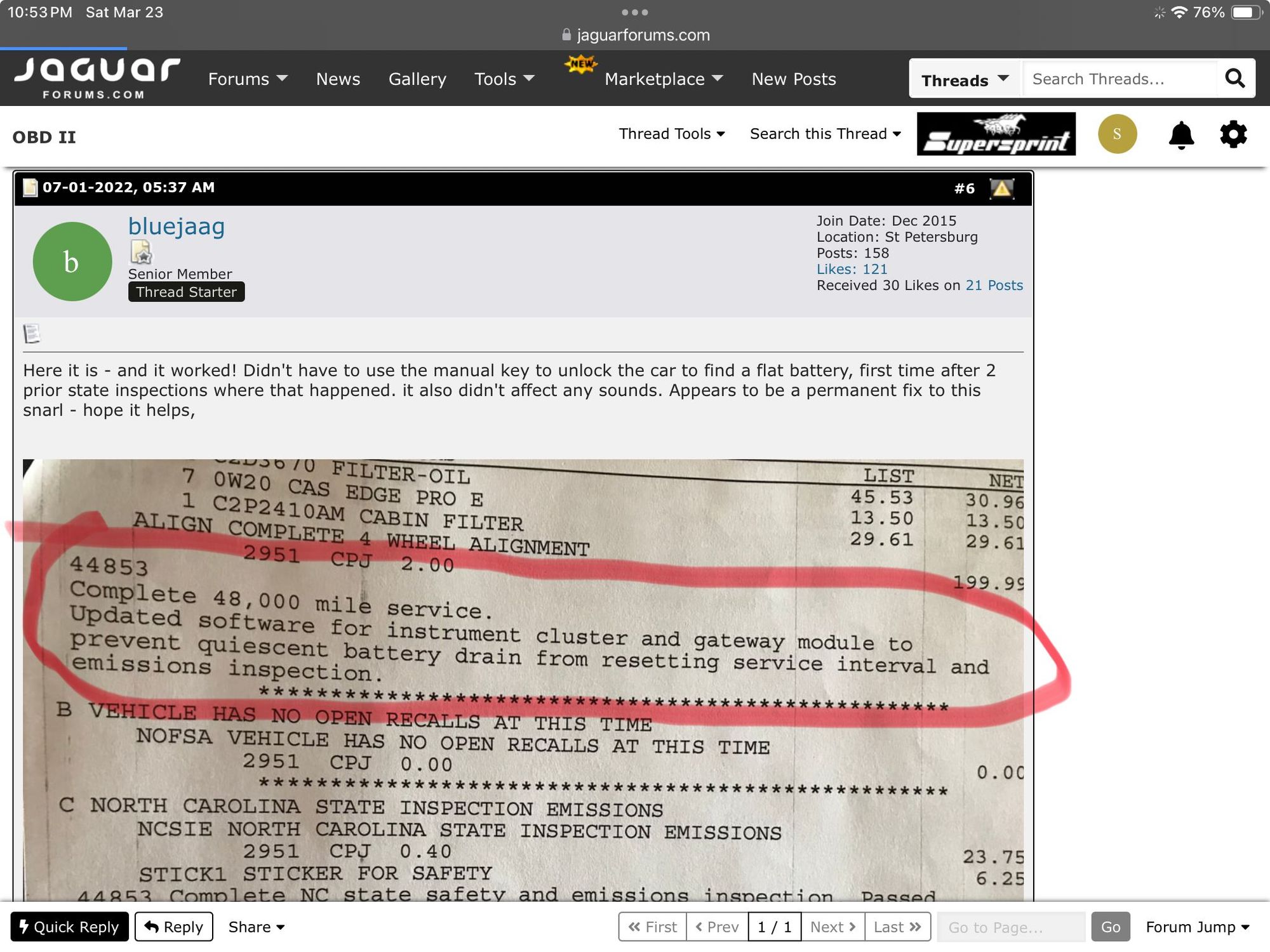Click the gold user avatar icon
Screen dimensions: 1270x952
click(1117, 134)
